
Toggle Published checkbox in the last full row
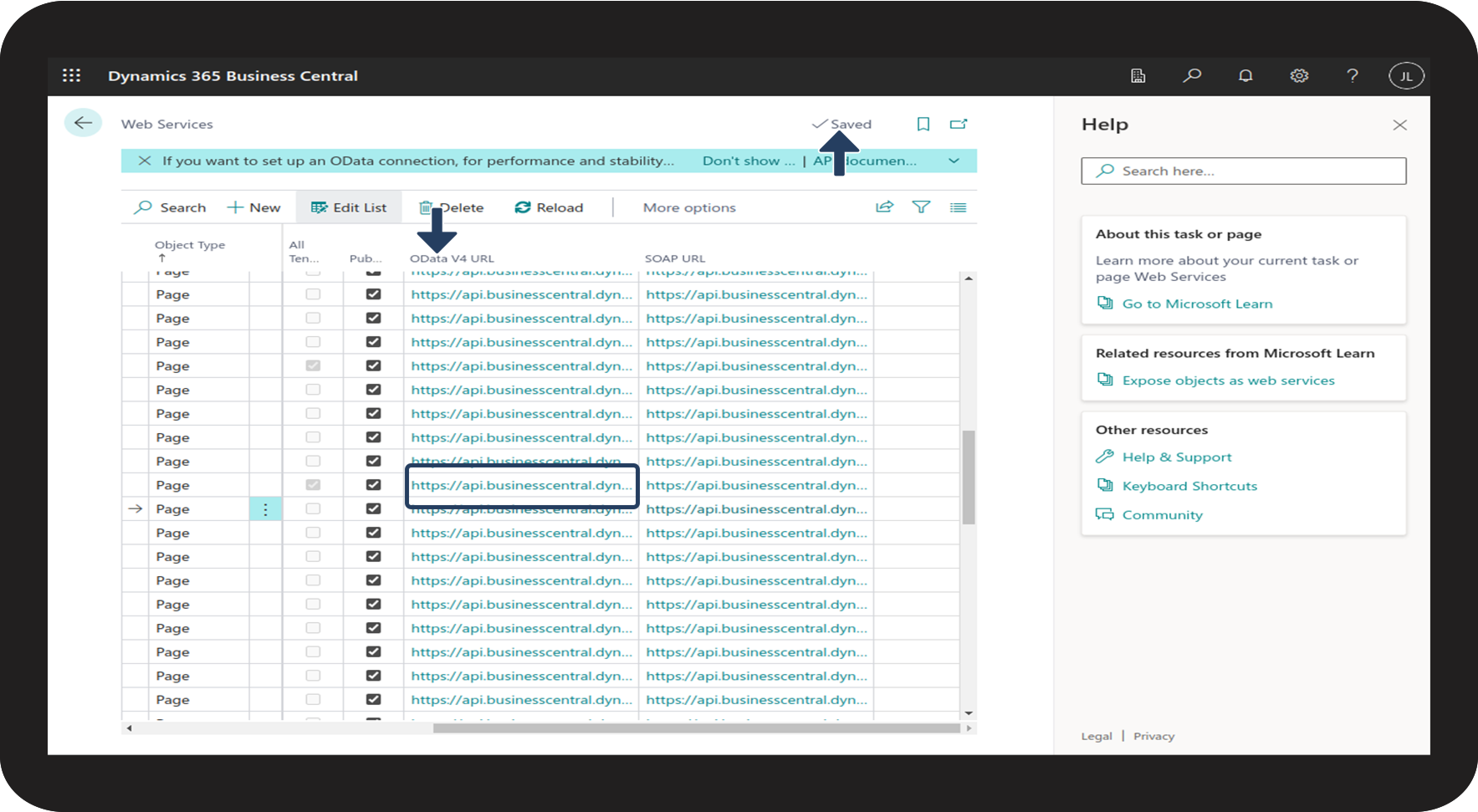click(373, 699)
